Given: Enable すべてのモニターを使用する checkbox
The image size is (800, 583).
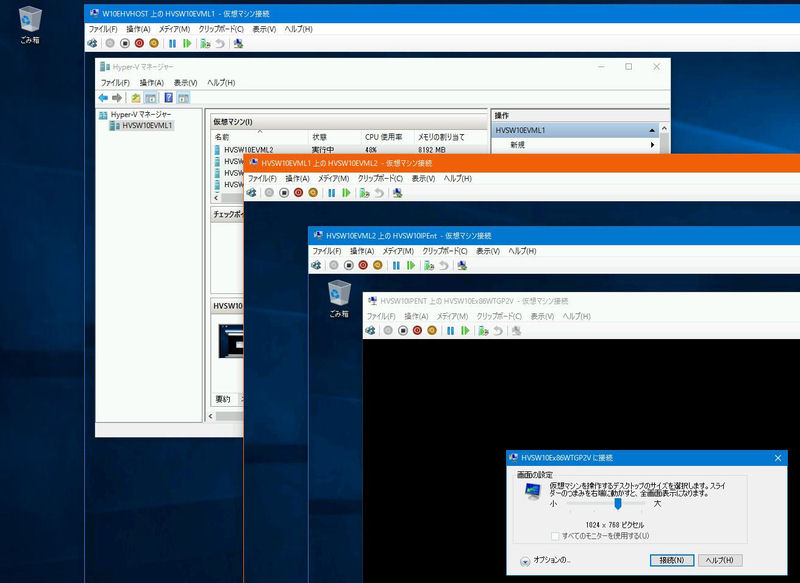Looking at the screenshot, I should pyautogui.click(x=555, y=536).
